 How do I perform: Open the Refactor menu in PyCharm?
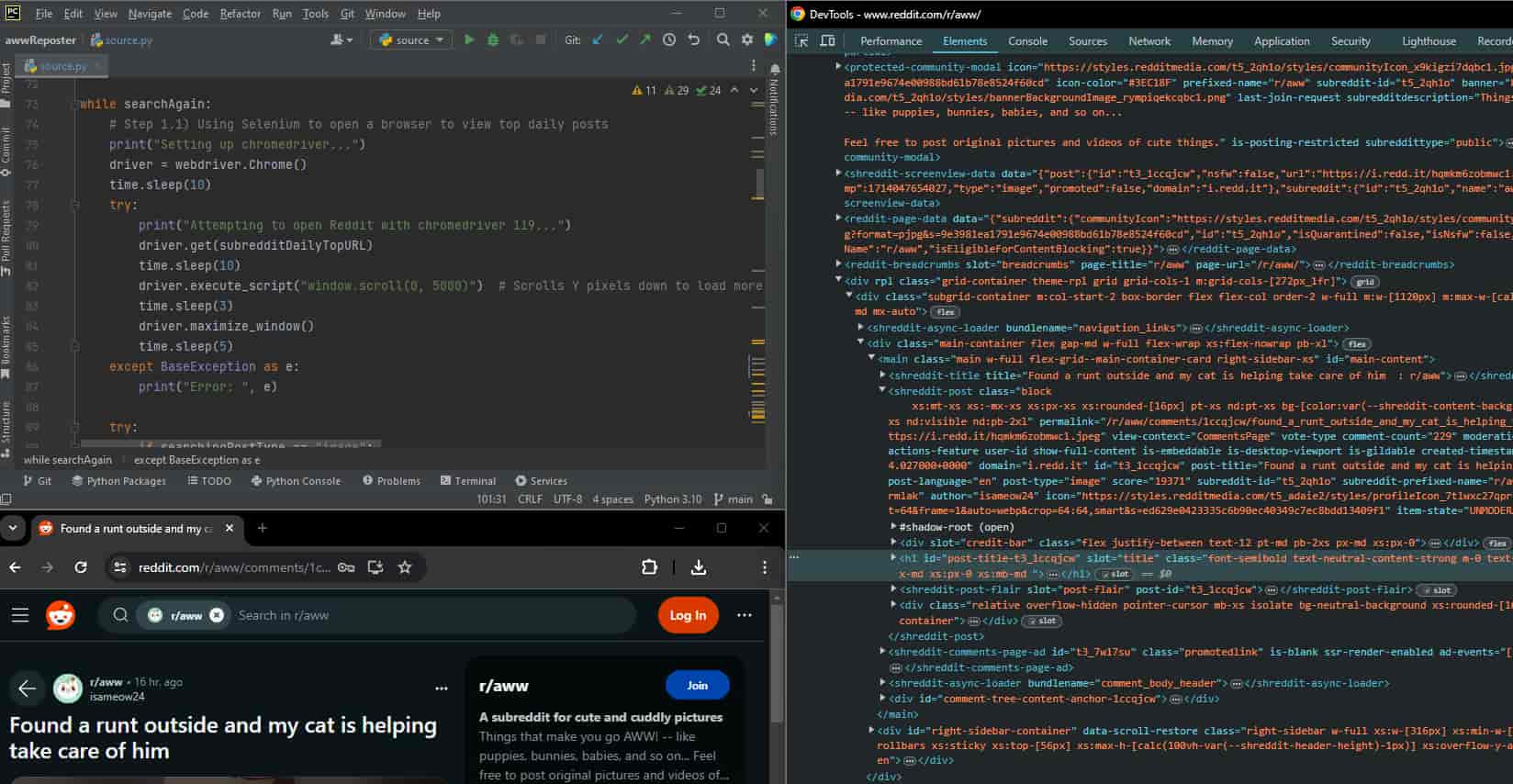coord(240,14)
